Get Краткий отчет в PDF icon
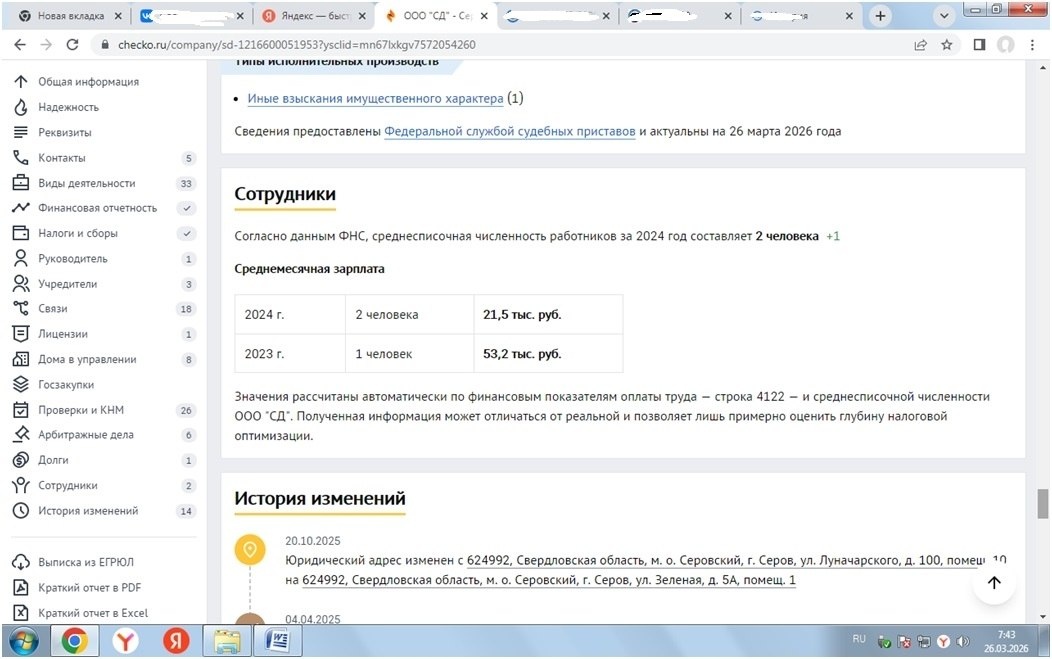Image resolution: width=1052 pixels, height=659 pixels. 21,587
